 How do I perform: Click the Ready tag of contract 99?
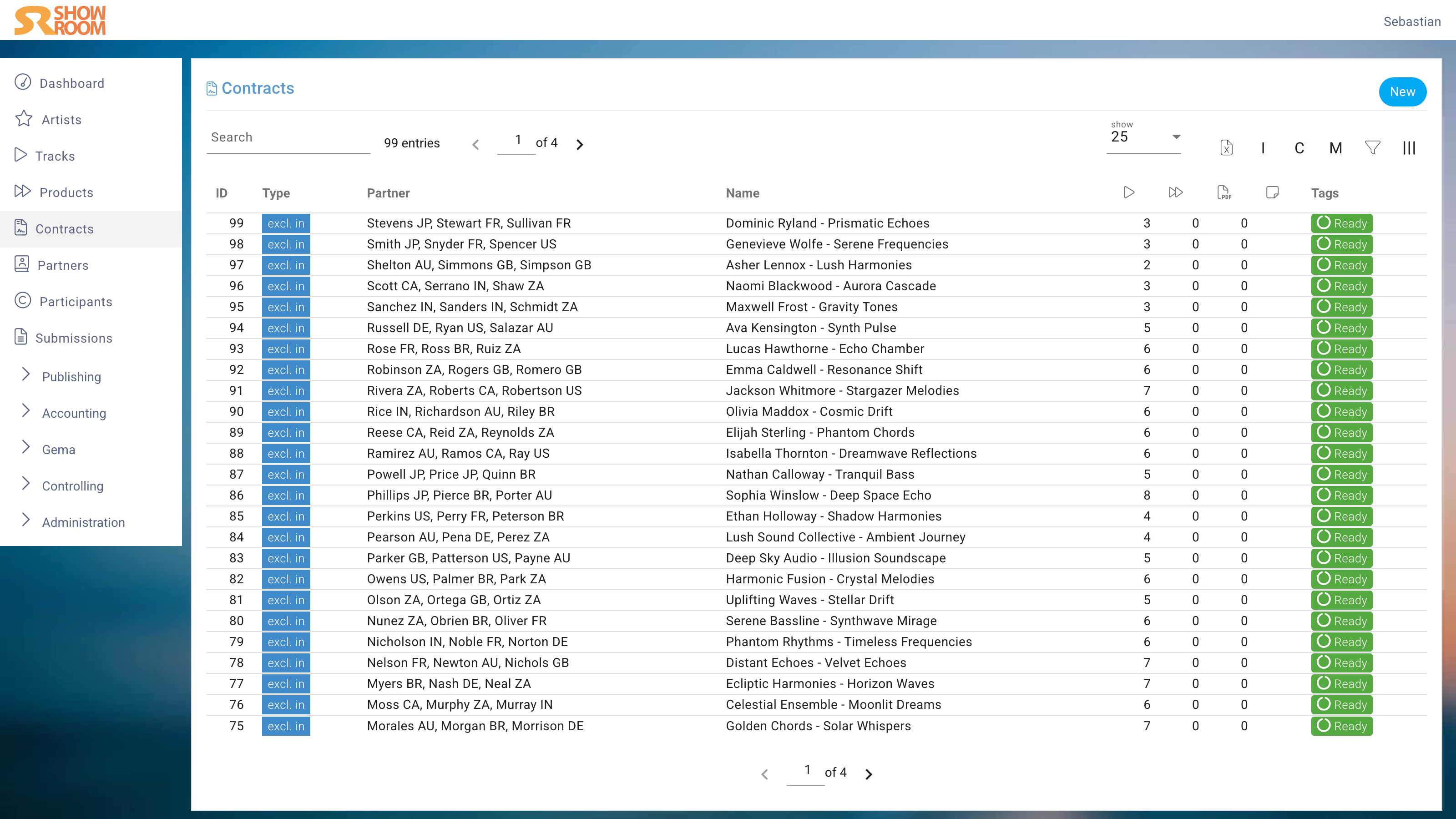(x=1341, y=223)
